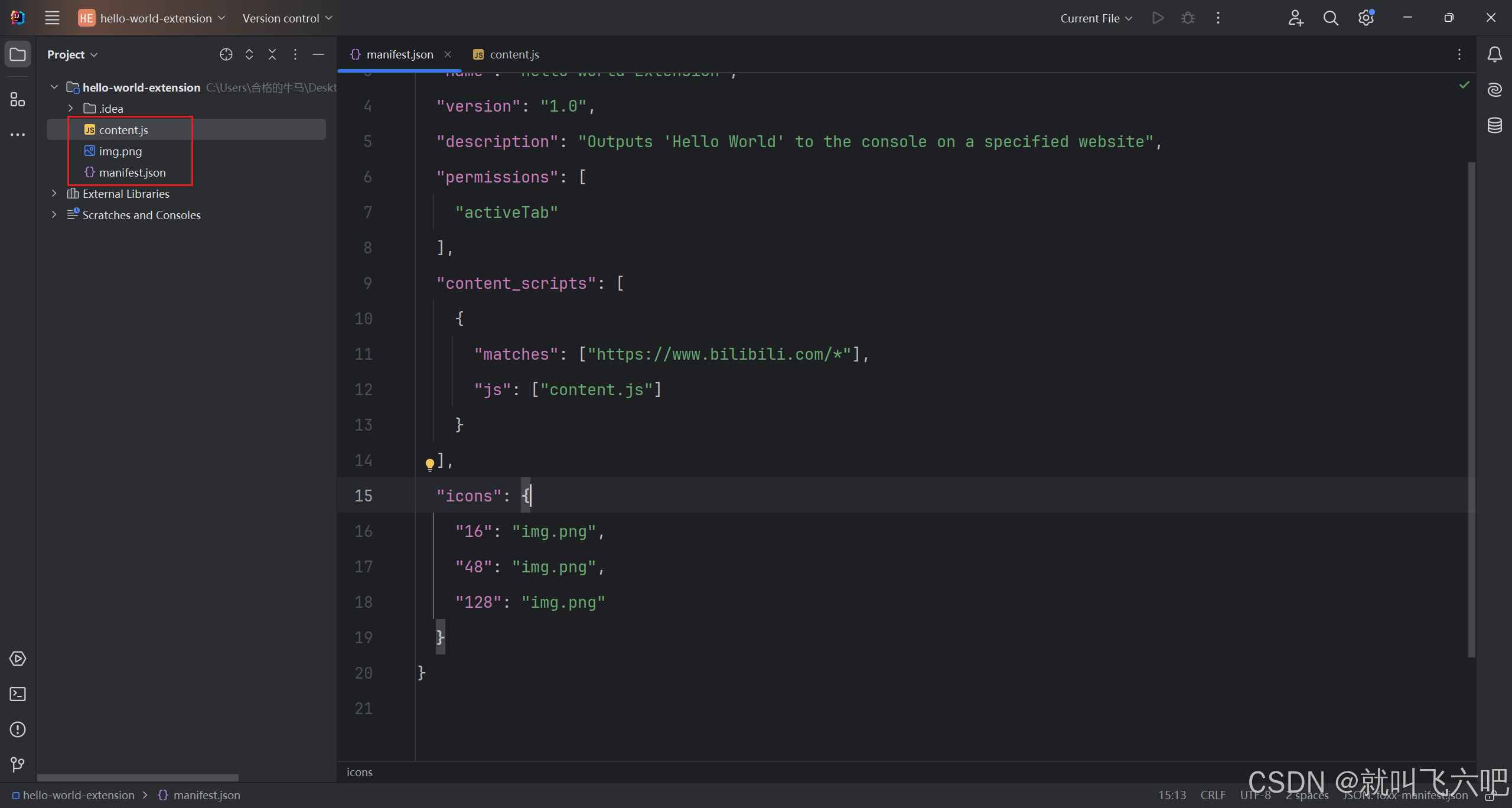Open the AI Assistant panel icon
The width and height of the screenshot is (1512, 808).
[1494, 90]
